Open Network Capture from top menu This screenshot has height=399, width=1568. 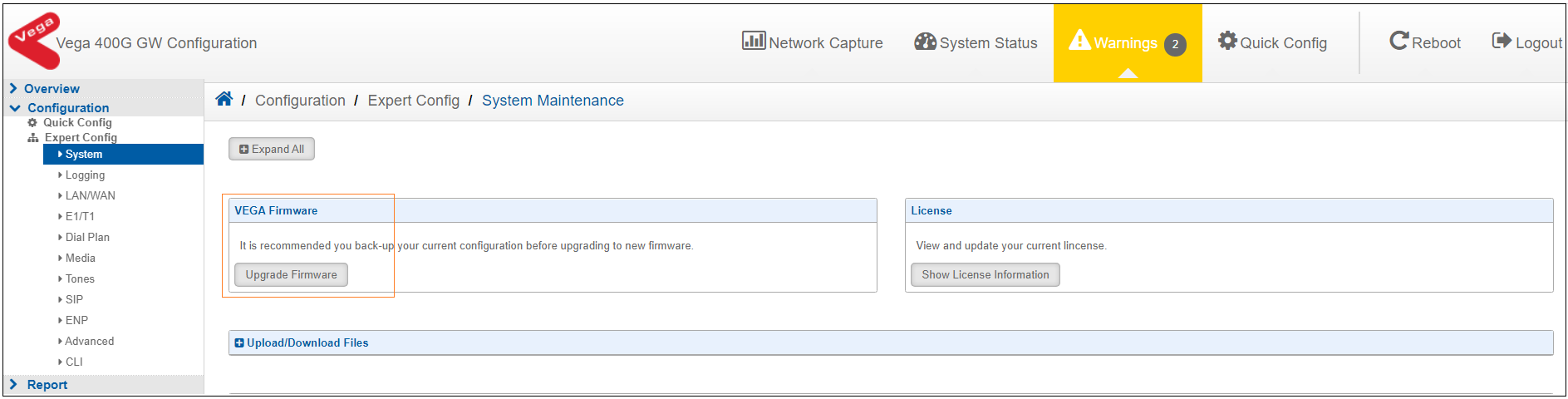(813, 42)
